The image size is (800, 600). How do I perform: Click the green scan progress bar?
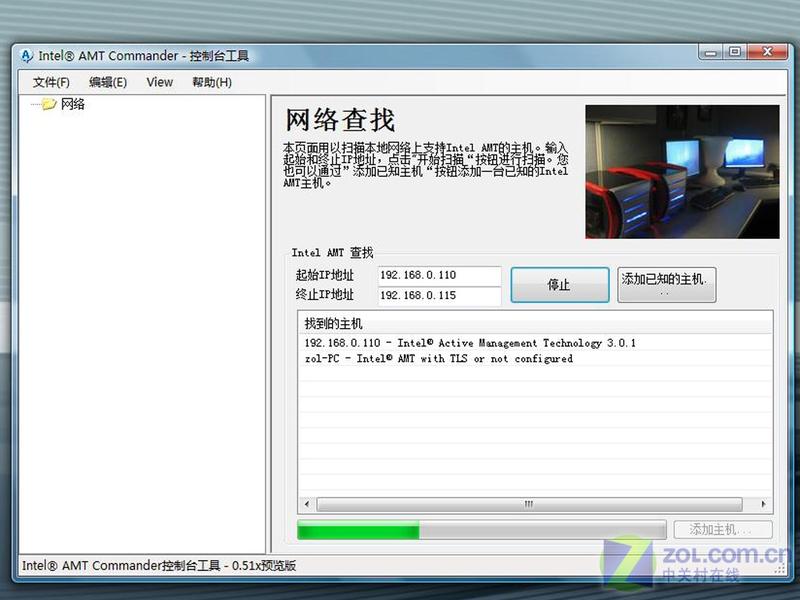(481, 530)
